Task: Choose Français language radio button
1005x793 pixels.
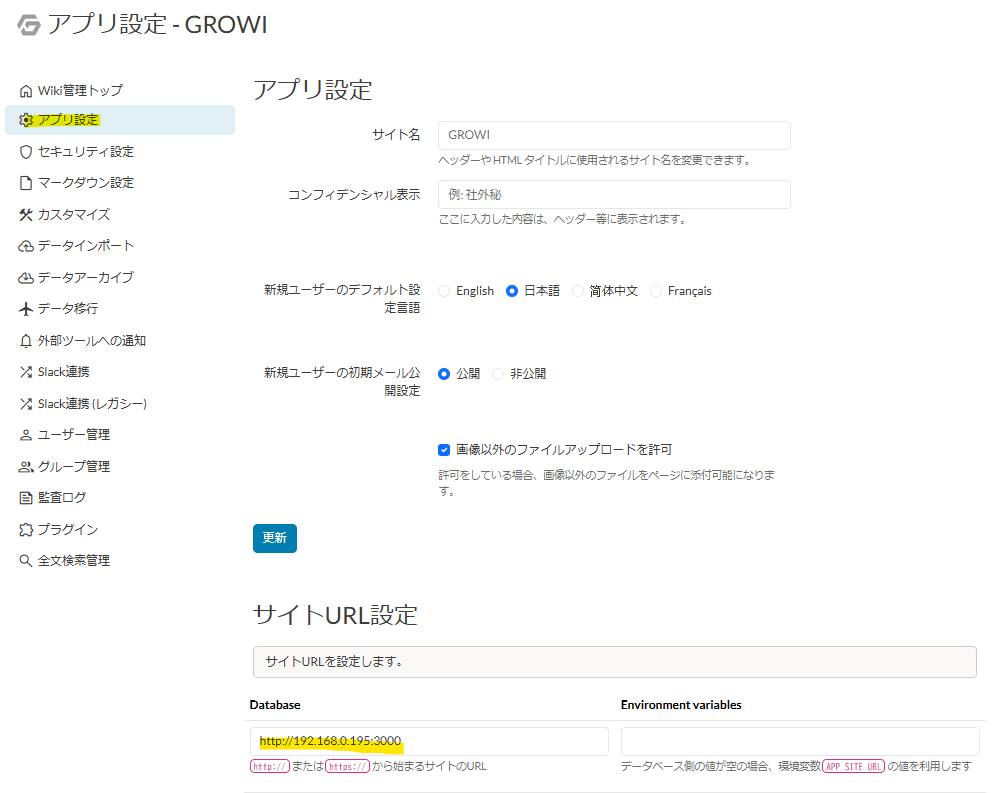Action: click(656, 292)
